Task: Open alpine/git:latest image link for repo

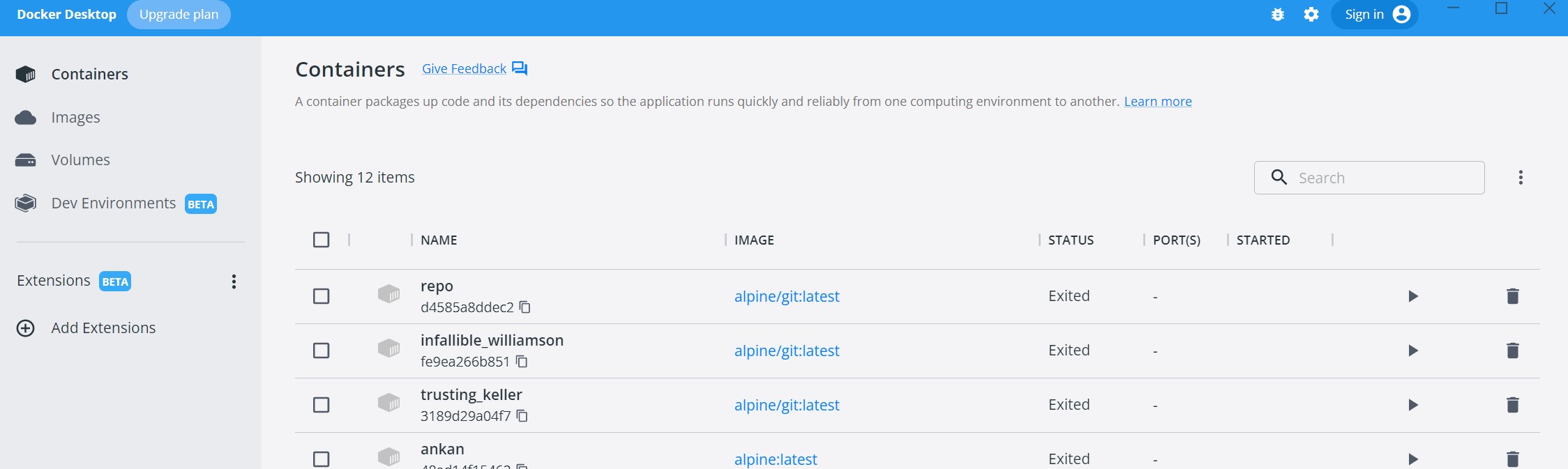Action: (787, 296)
